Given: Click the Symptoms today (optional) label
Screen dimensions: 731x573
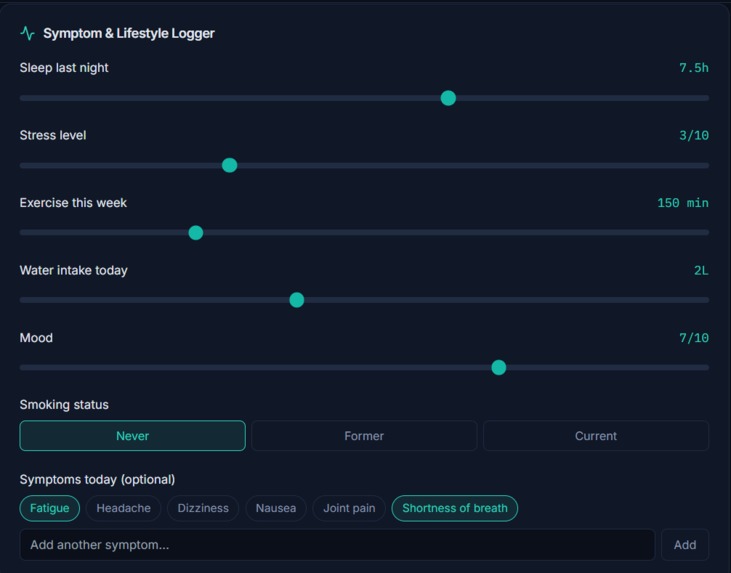Looking at the screenshot, I should (x=97, y=480).
